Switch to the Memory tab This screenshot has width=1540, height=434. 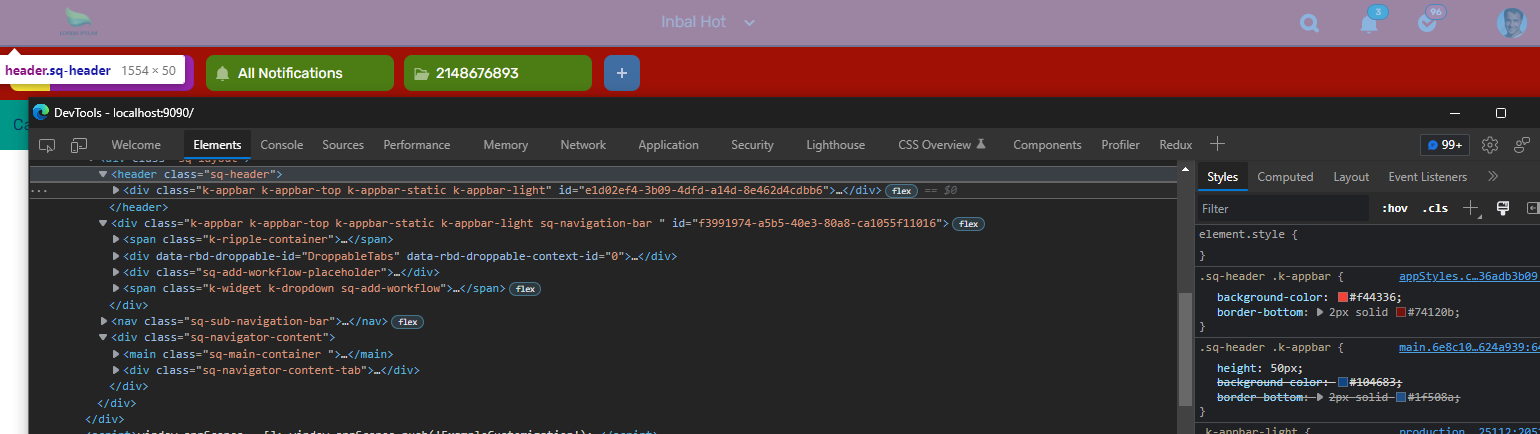[x=506, y=145]
